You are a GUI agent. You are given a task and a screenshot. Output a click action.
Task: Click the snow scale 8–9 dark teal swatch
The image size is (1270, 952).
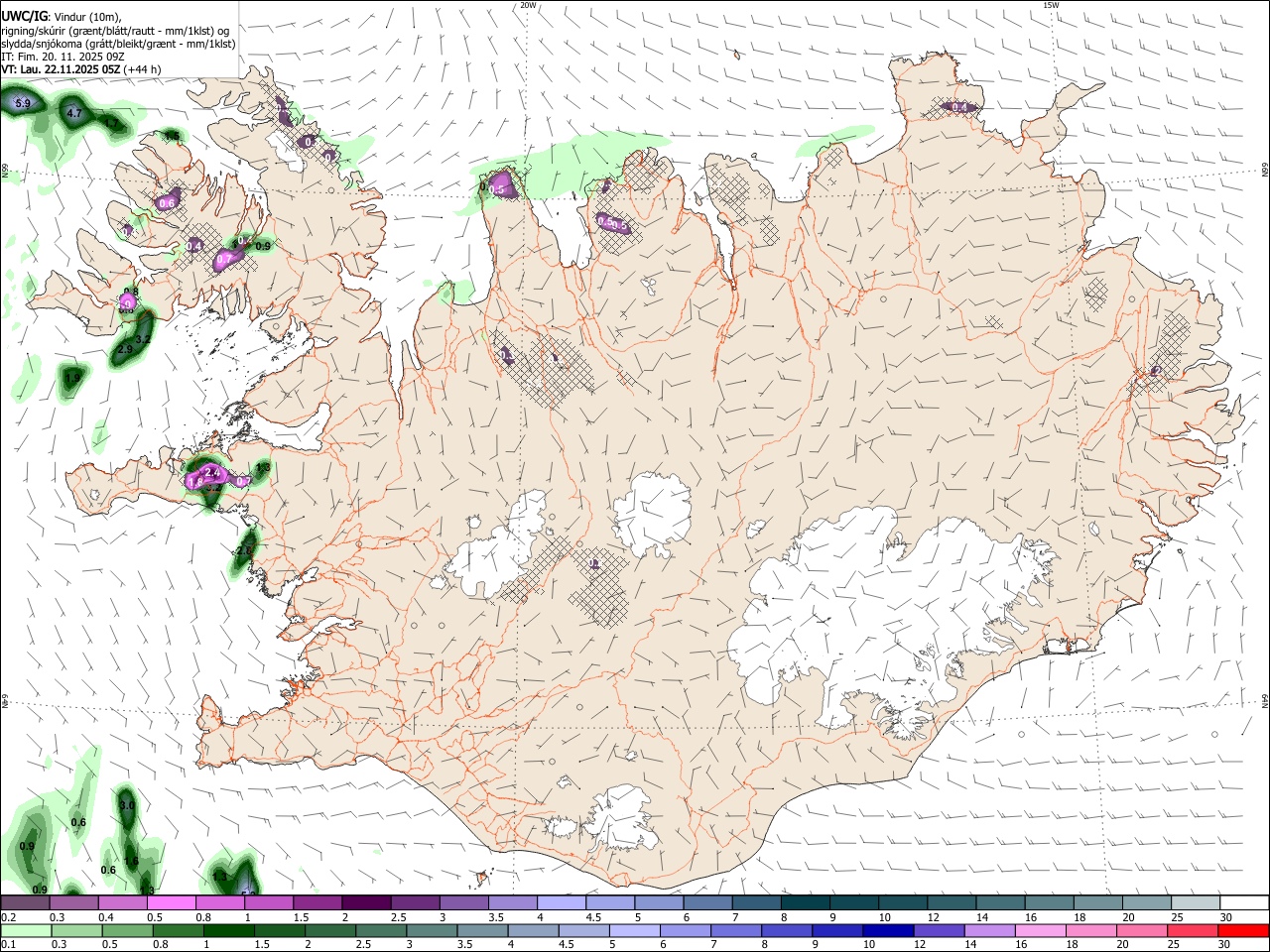[805, 903]
